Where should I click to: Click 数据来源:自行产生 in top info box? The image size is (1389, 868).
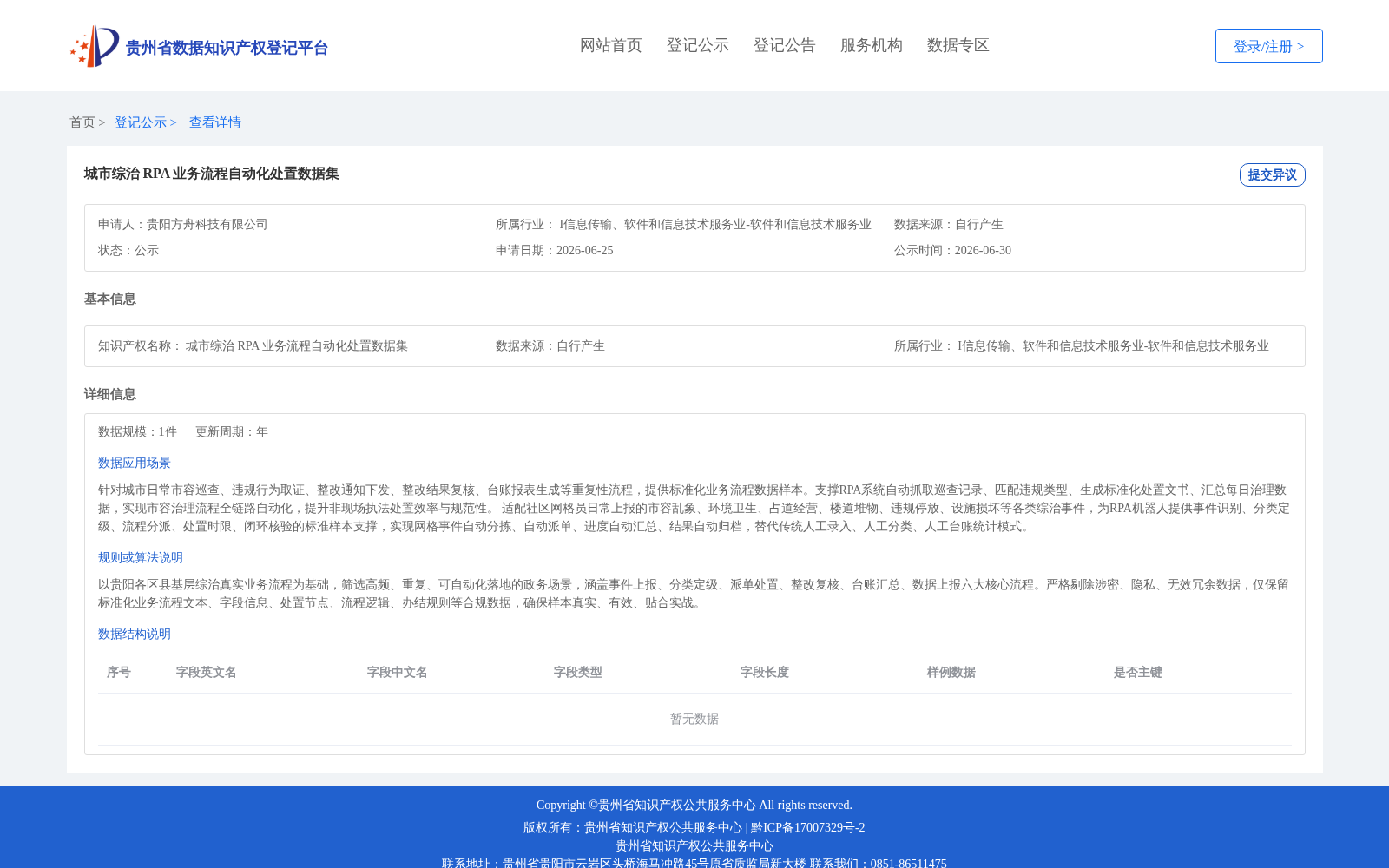[x=949, y=224]
